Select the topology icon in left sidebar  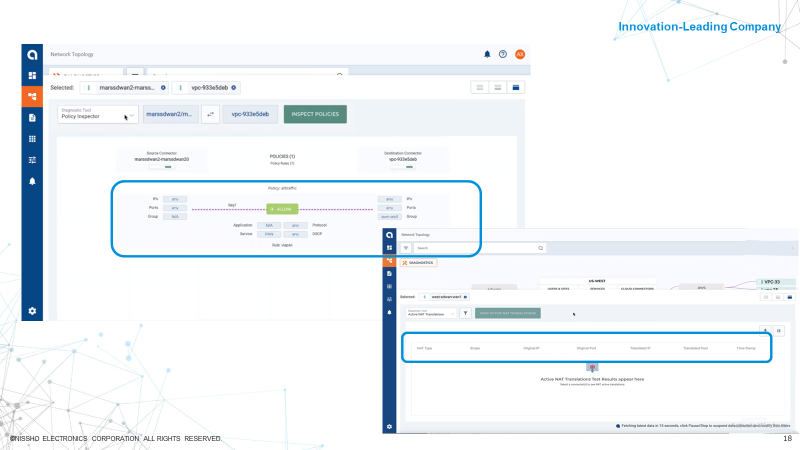pos(32,97)
